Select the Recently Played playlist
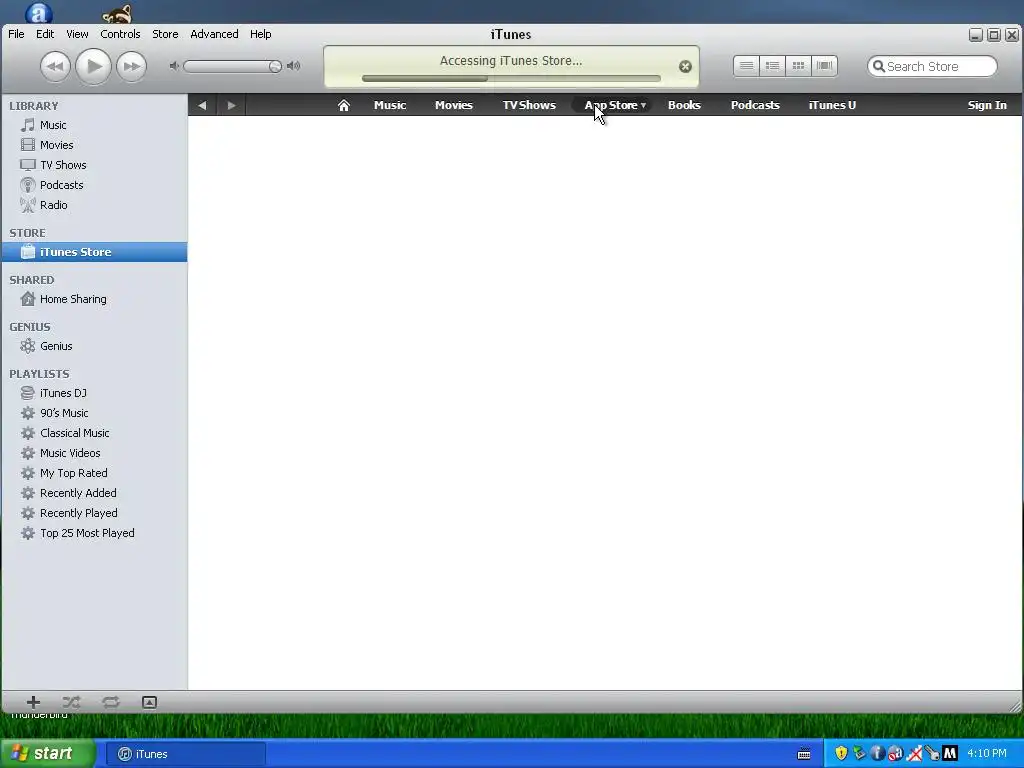Screen dimensions: 1024x768 point(94,513)
